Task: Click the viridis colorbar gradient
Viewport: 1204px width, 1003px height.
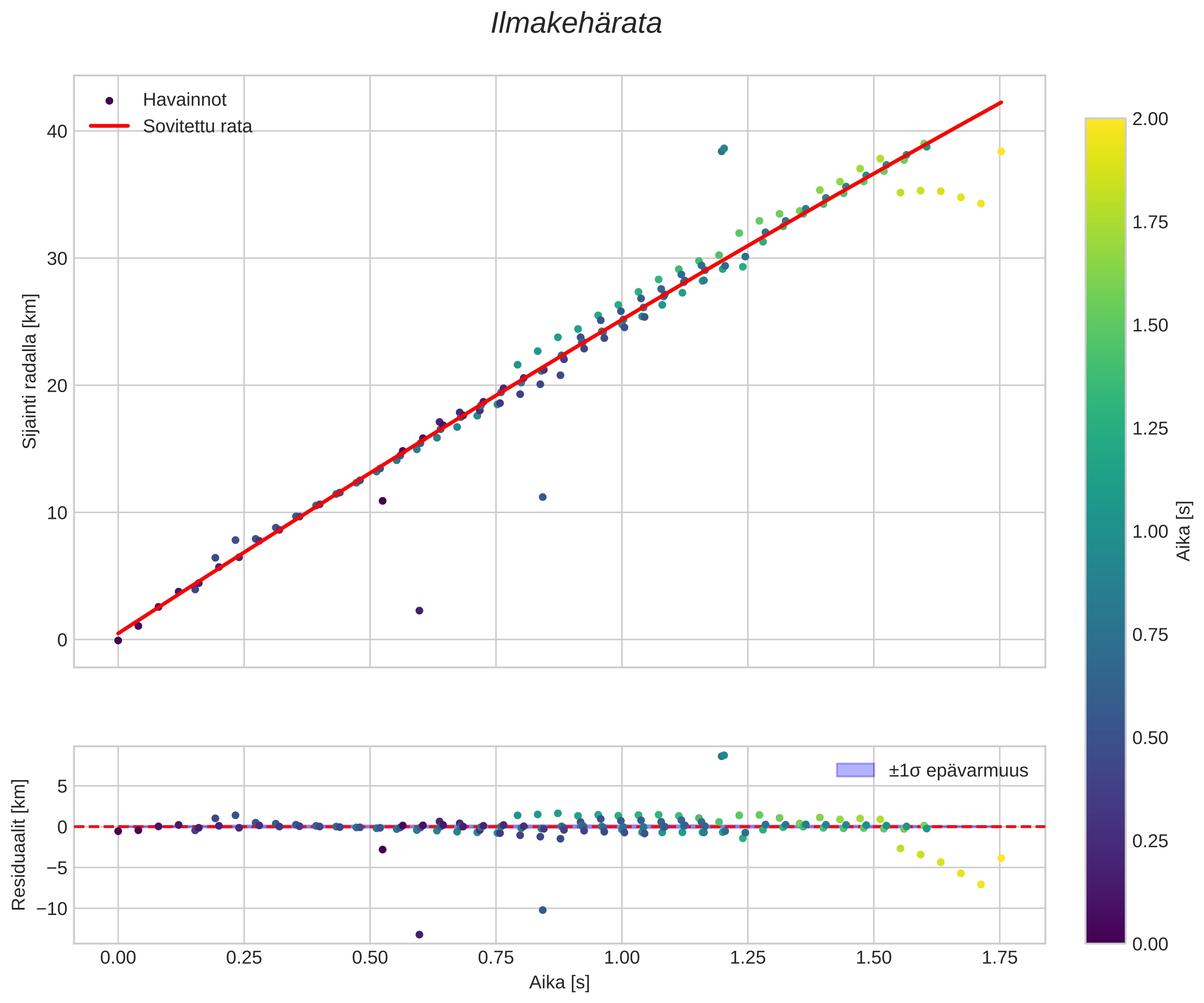Action: click(x=1105, y=531)
